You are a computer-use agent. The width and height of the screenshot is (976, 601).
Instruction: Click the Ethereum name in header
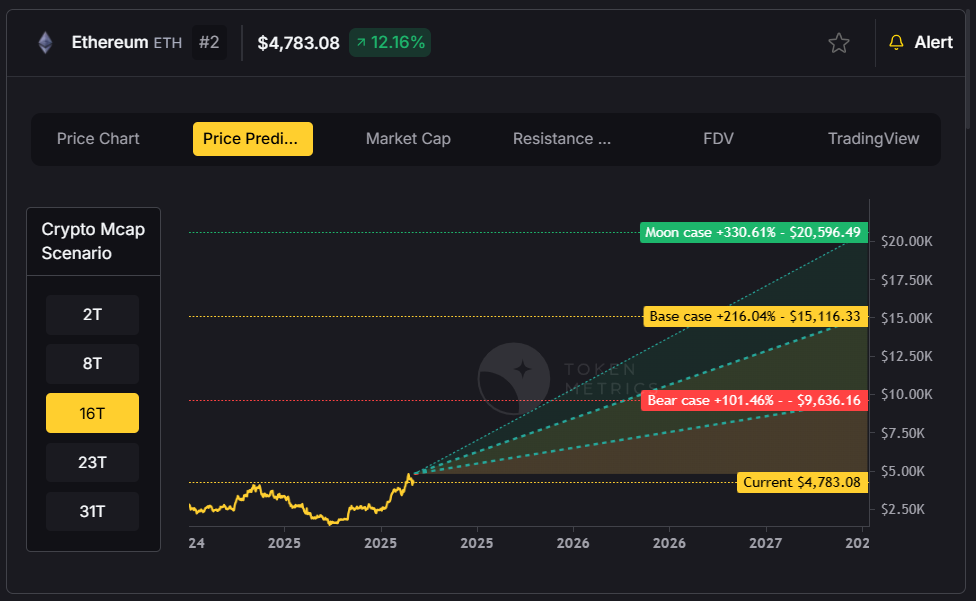(110, 42)
